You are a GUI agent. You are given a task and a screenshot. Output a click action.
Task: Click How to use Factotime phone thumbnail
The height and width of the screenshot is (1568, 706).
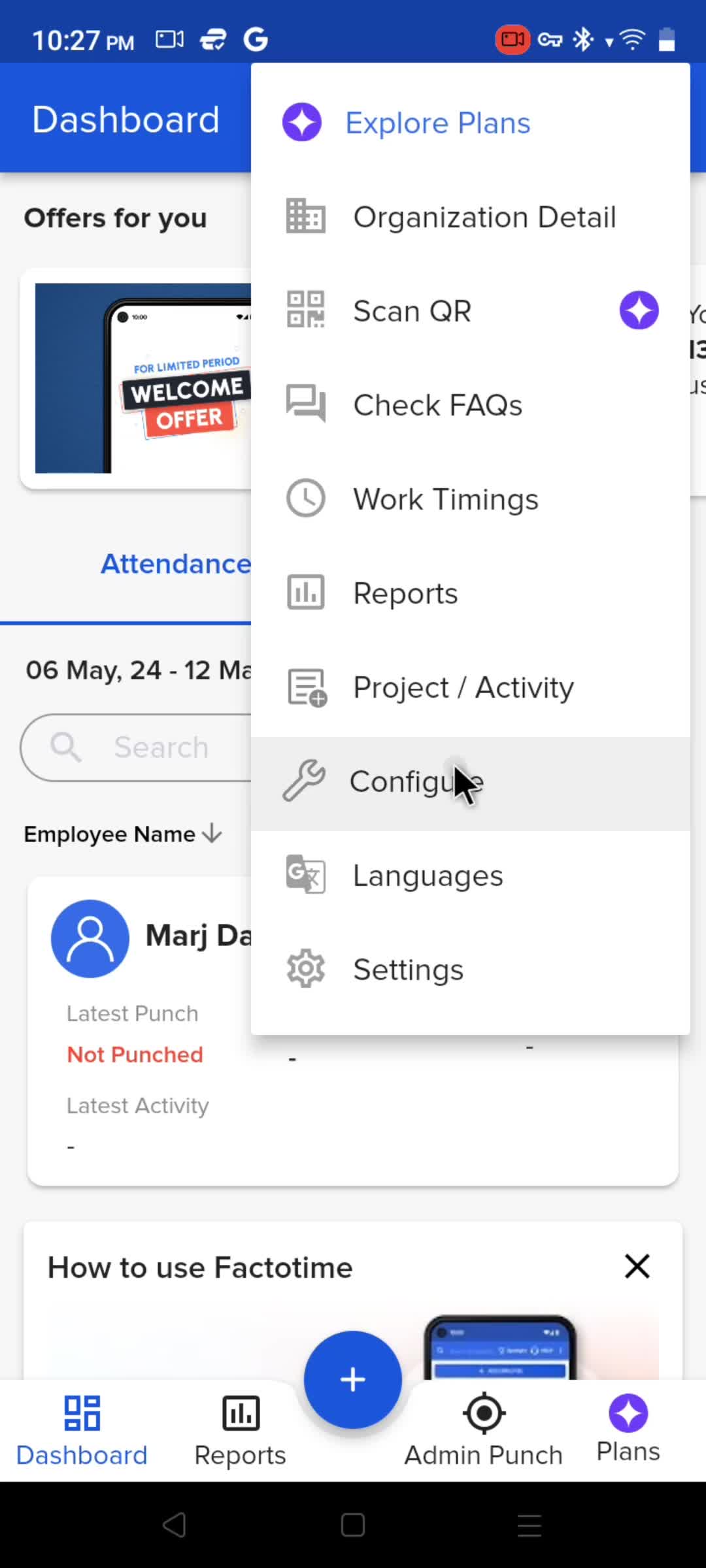[x=500, y=1347]
